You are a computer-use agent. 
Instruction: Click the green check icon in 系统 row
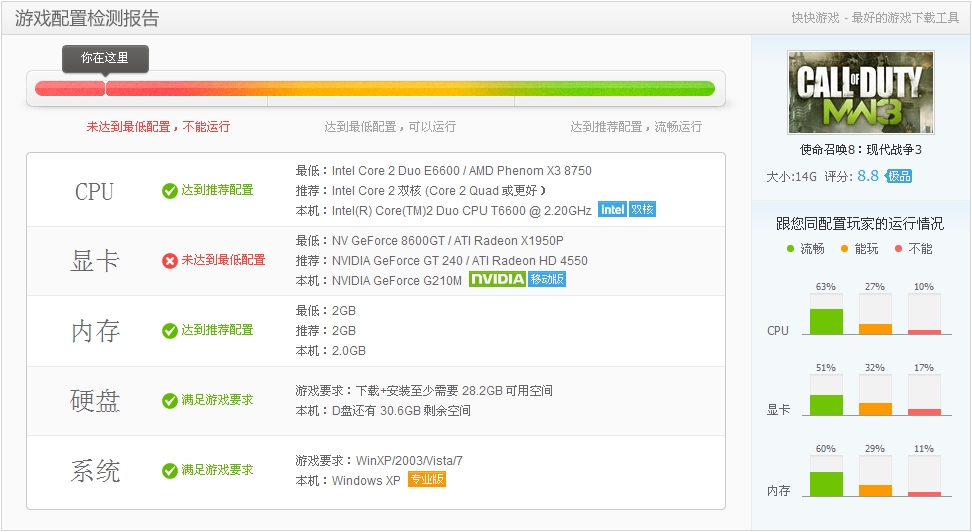tap(170, 471)
